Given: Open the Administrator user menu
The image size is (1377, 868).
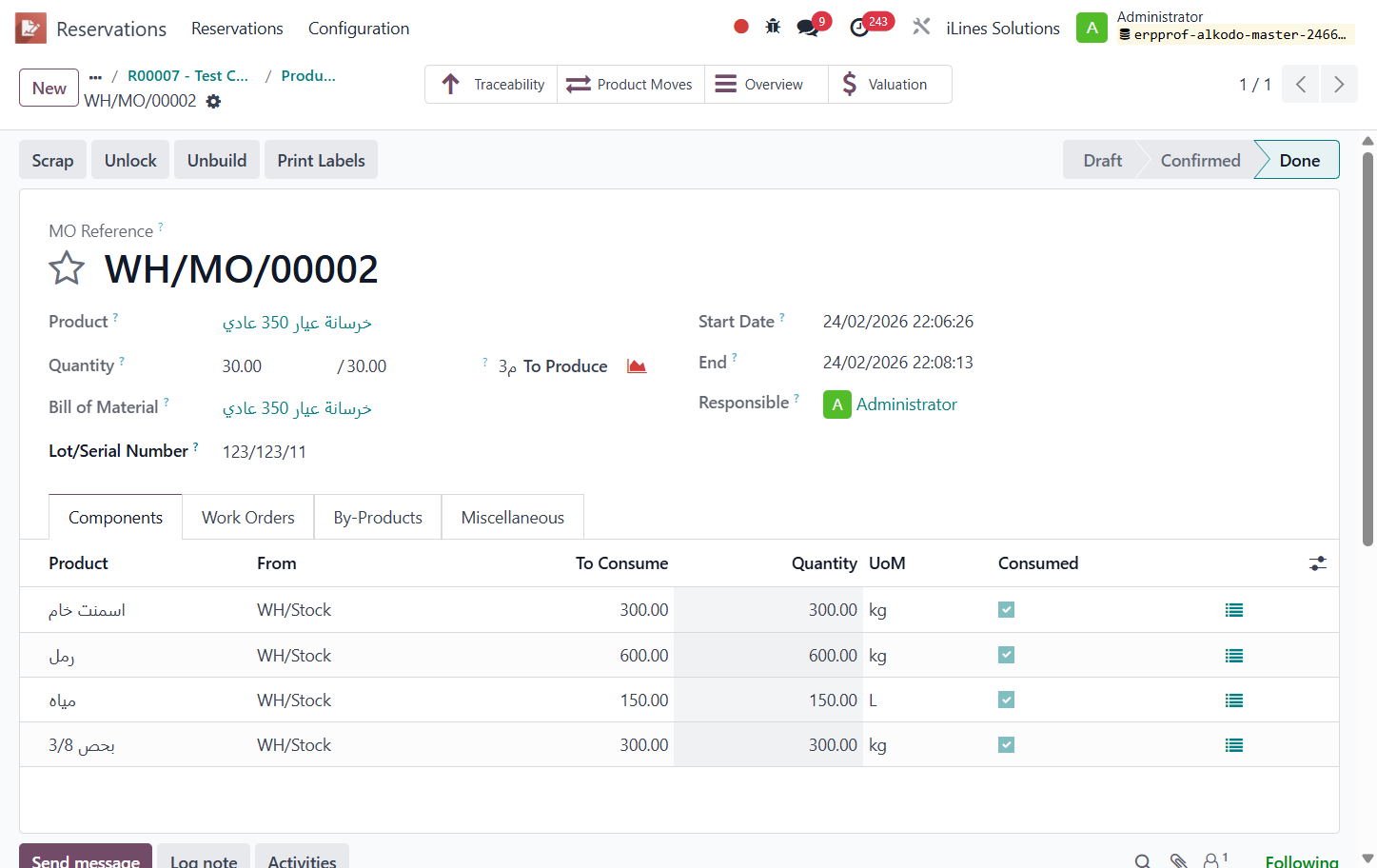Looking at the screenshot, I should coord(1215,27).
